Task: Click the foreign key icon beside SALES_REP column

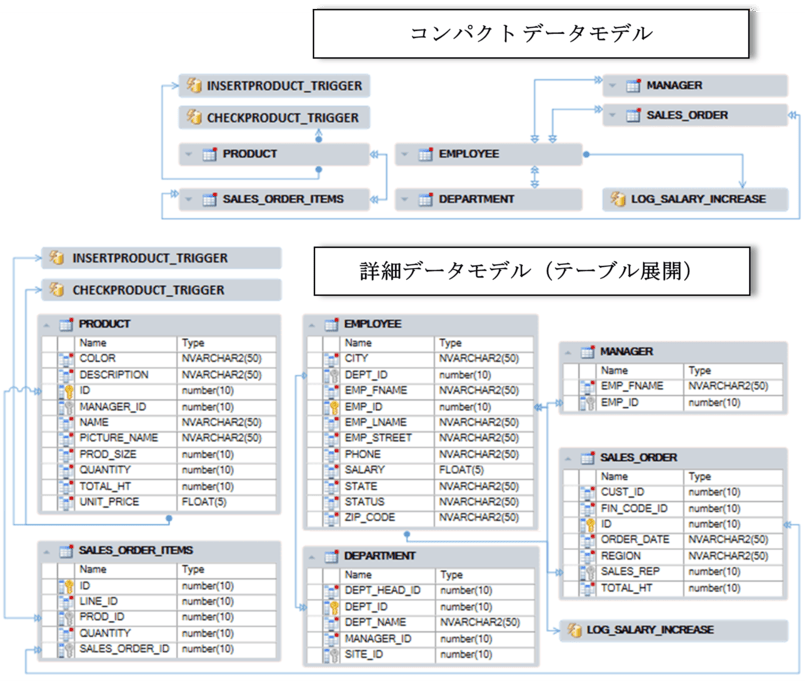Action: pyautogui.click(x=589, y=572)
